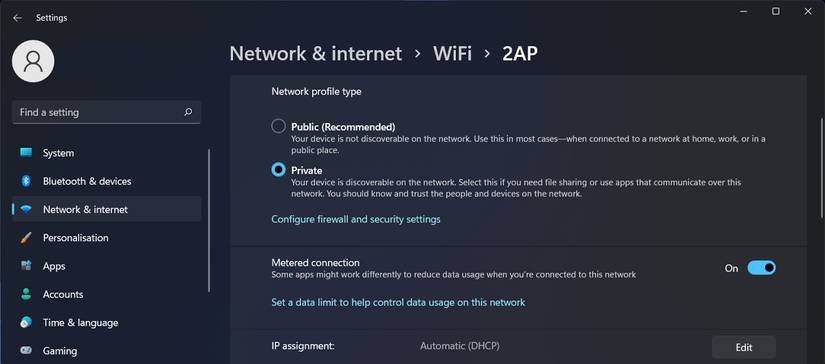Click the Gaming controller icon

pos(26,350)
